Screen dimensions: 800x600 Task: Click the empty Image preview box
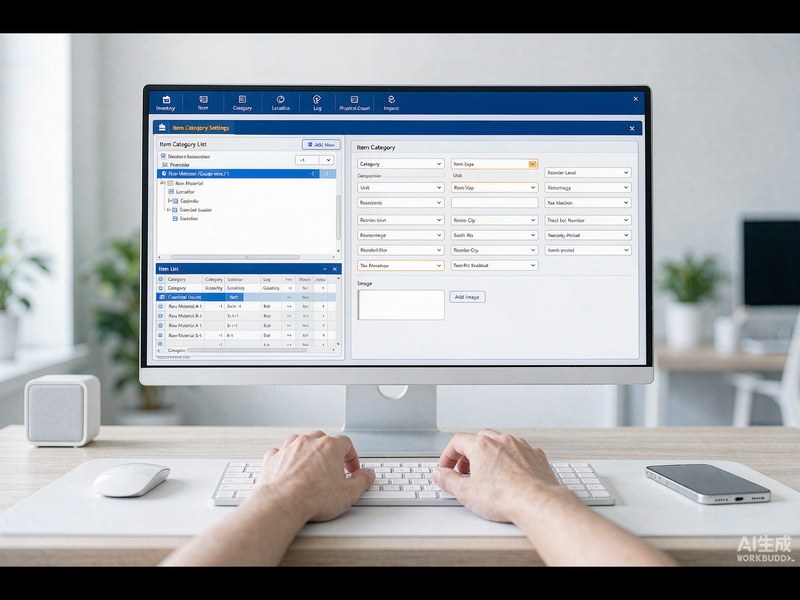tap(401, 305)
